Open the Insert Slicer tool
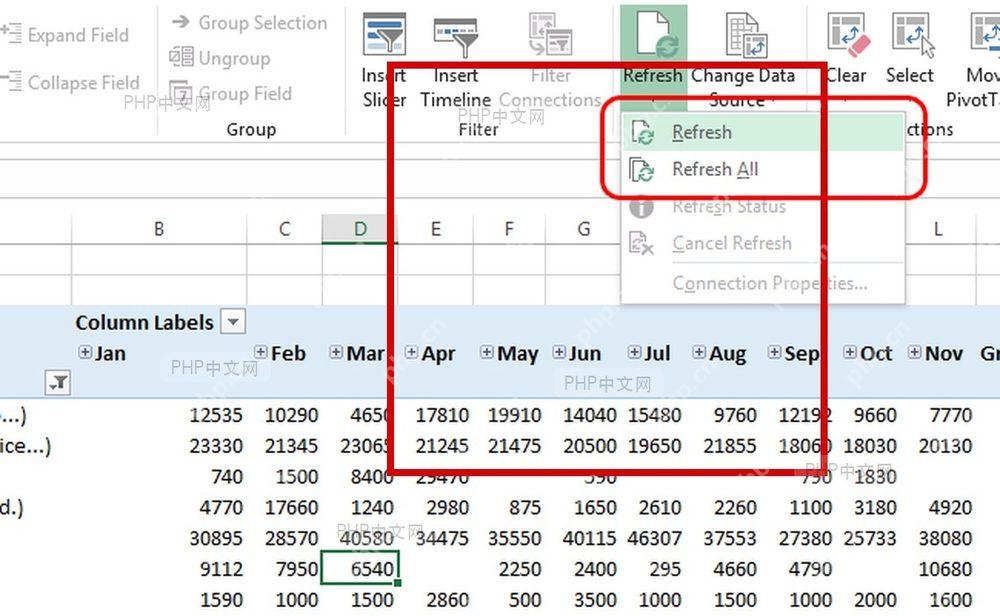 (x=384, y=61)
